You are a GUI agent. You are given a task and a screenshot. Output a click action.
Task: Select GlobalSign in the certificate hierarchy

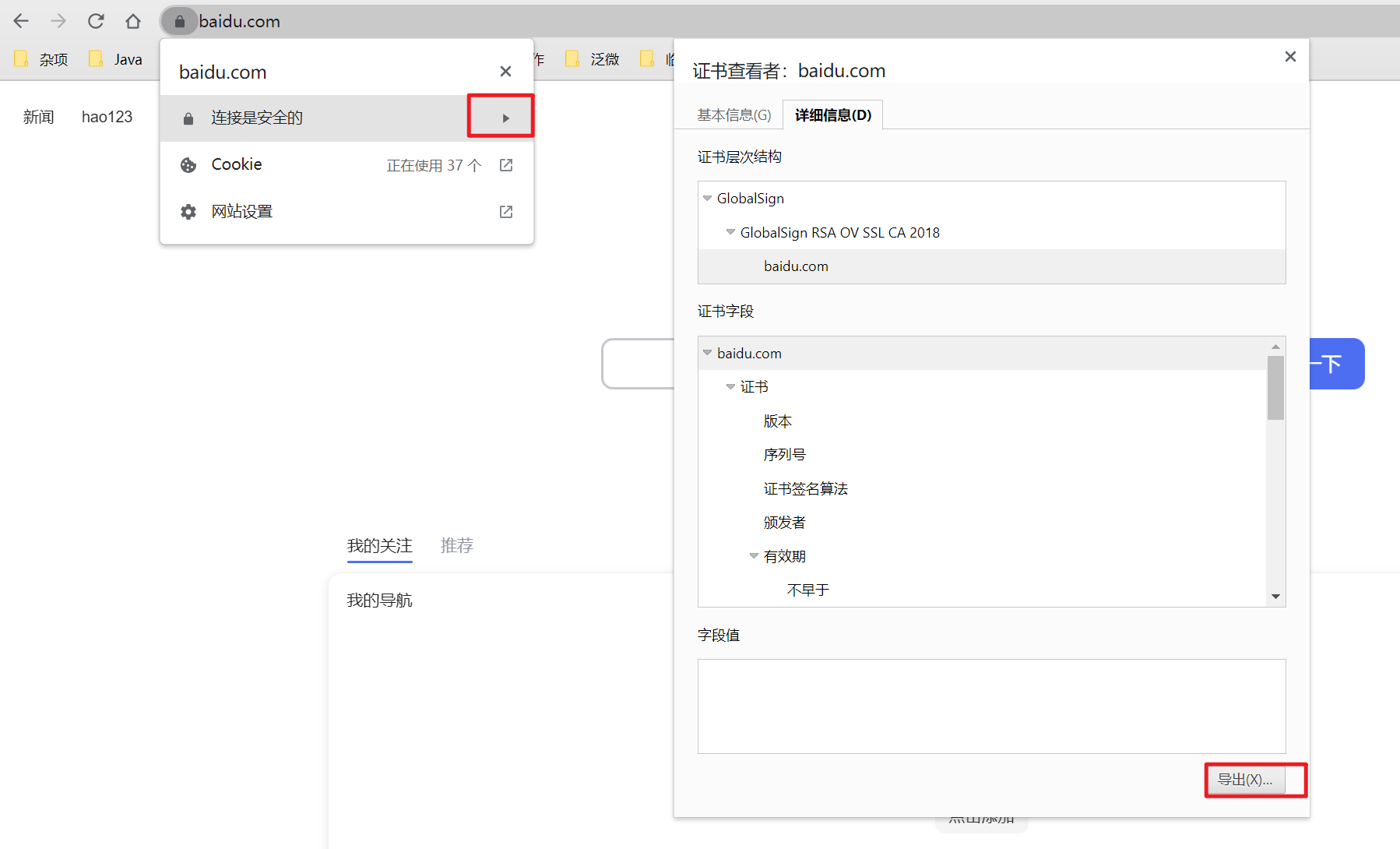[750, 199]
